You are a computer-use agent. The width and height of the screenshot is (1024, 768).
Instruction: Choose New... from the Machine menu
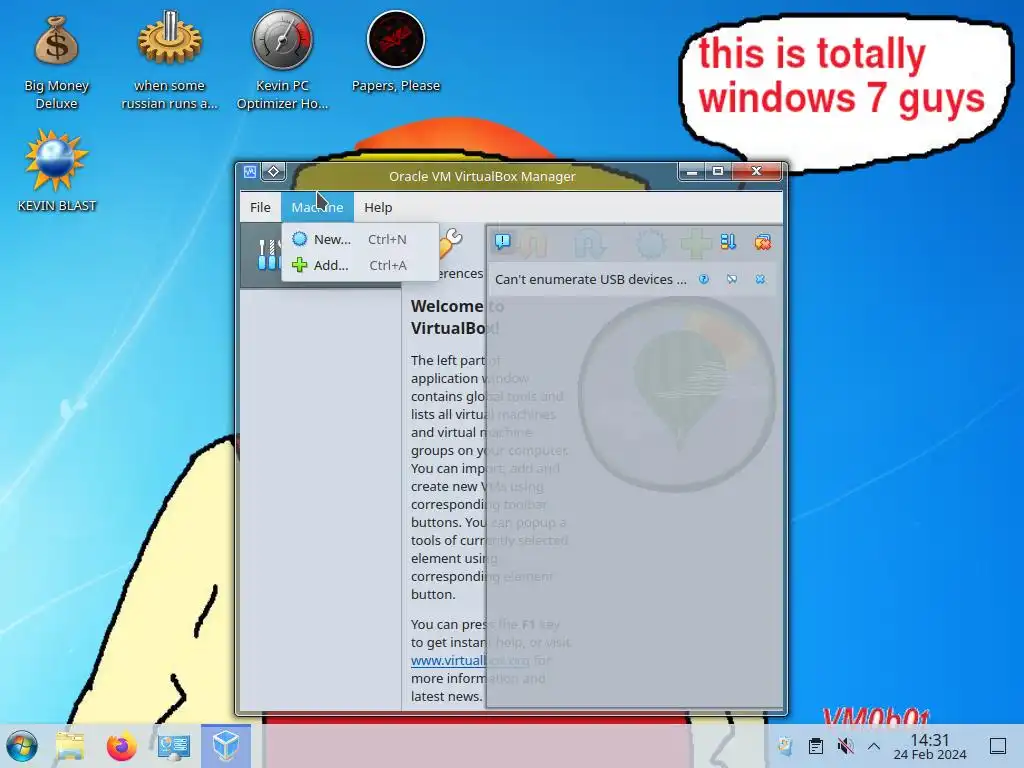pos(360,239)
